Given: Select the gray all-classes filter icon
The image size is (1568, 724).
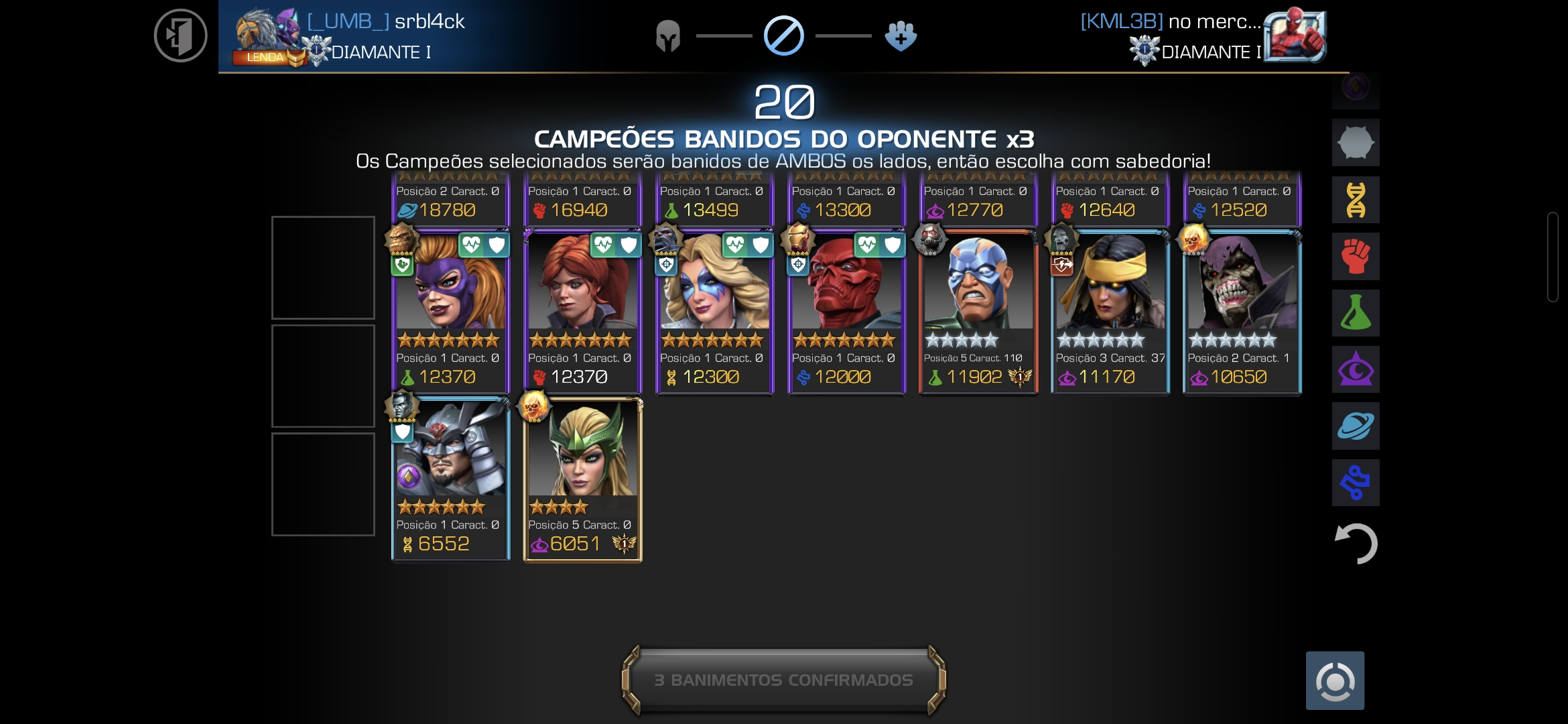Looking at the screenshot, I should (1356, 143).
